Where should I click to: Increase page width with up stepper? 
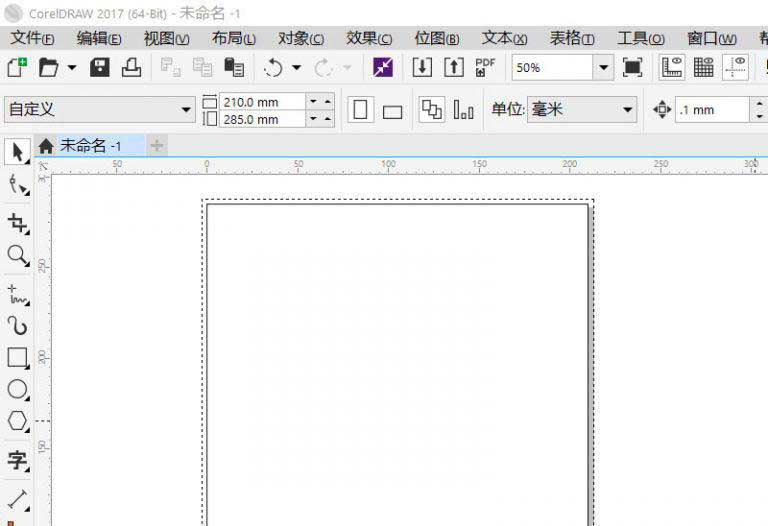tap(328, 101)
